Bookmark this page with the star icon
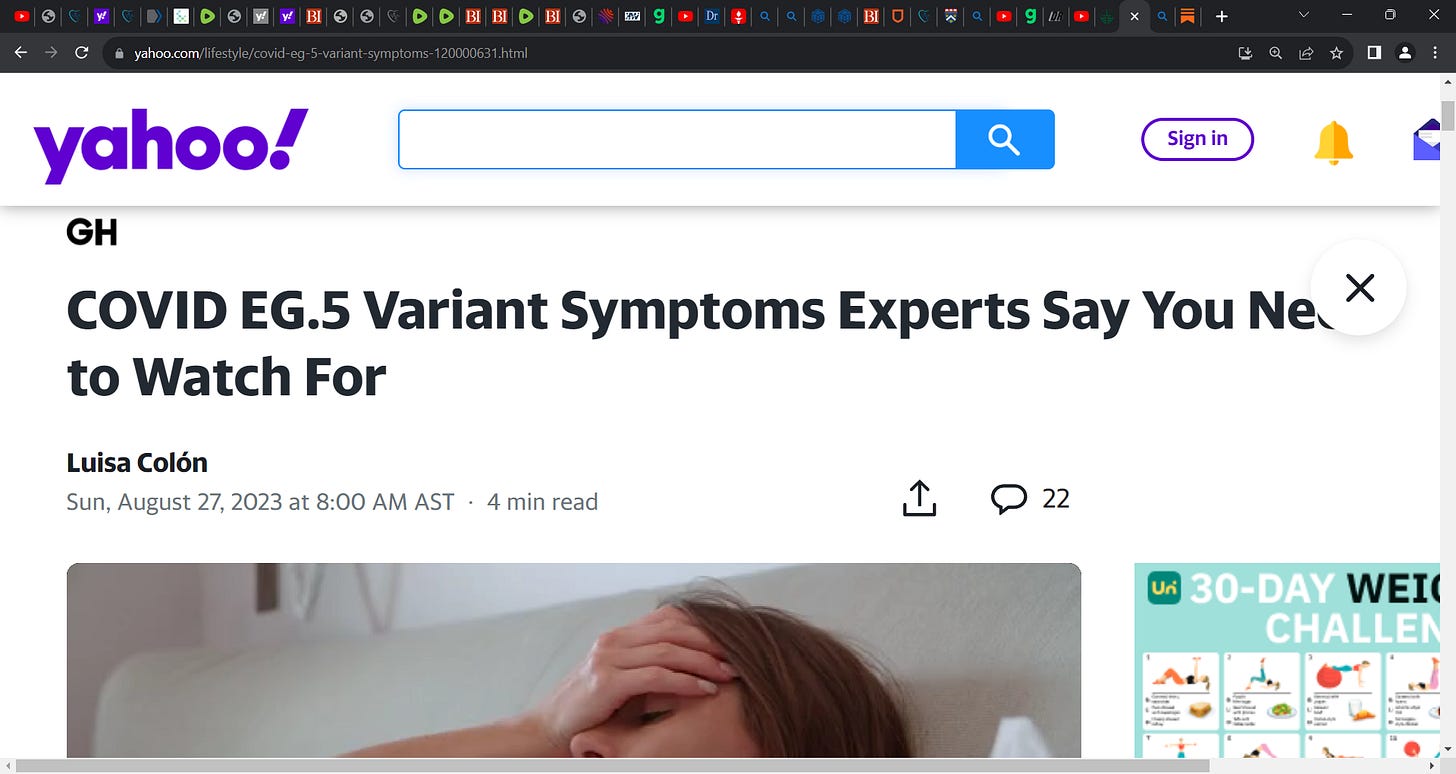1456x774 pixels. pyautogui.click(x=1336, y=53)
